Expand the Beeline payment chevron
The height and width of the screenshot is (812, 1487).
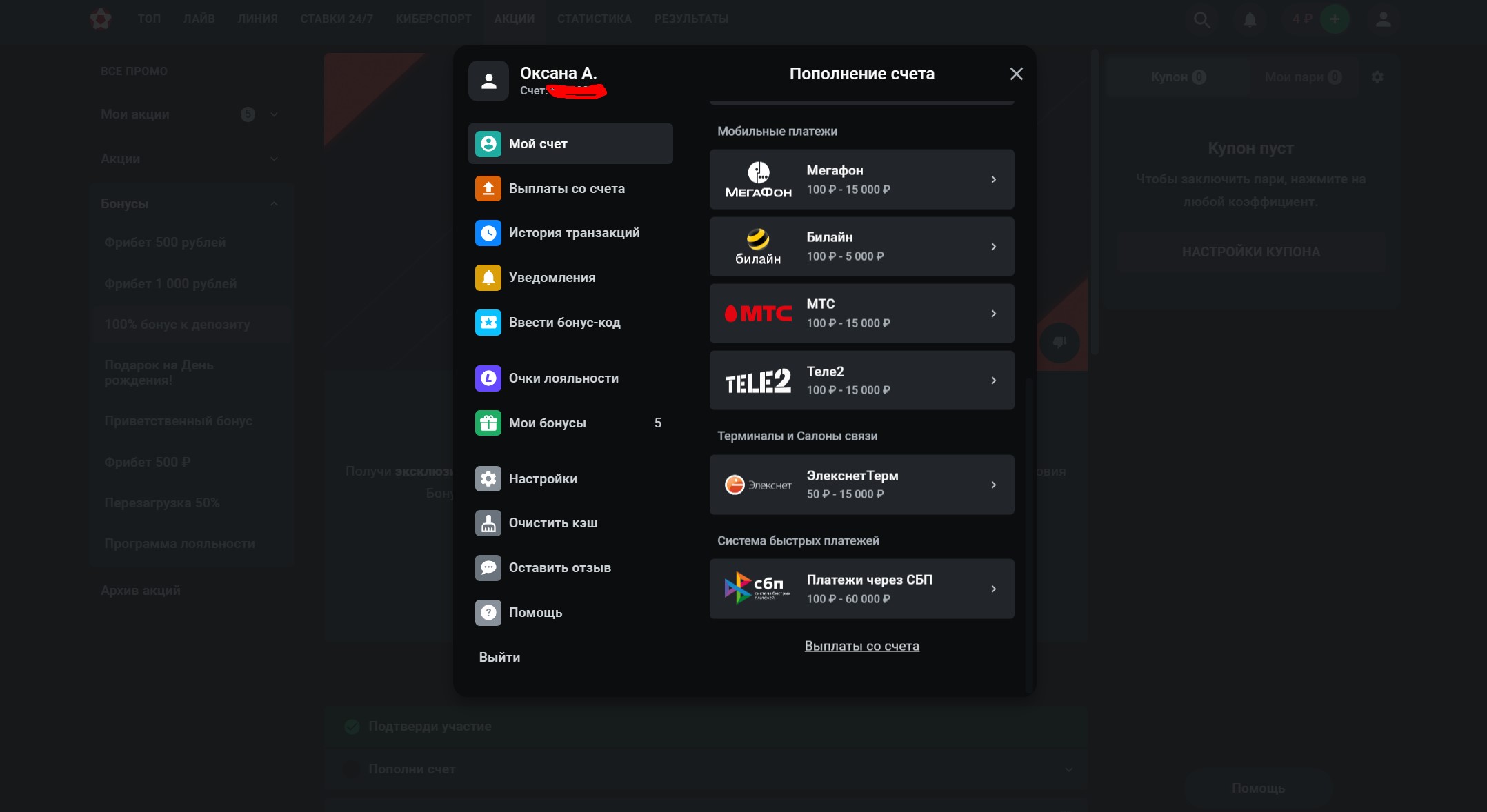click(993, 247)
